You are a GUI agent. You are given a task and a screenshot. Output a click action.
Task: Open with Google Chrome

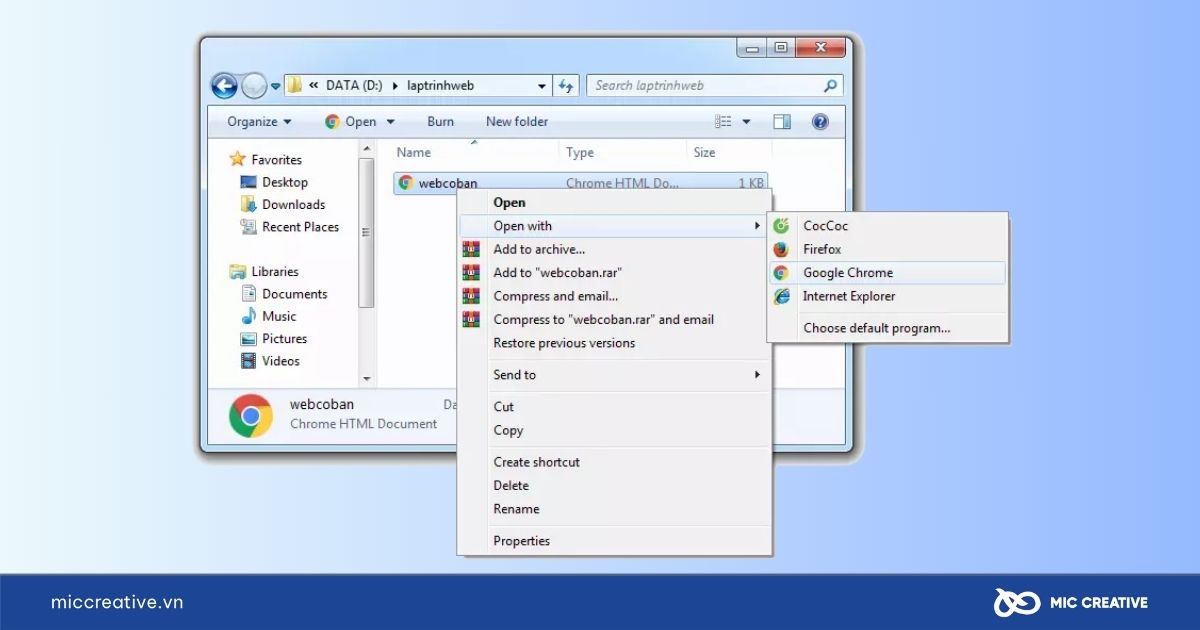(888, 273)
